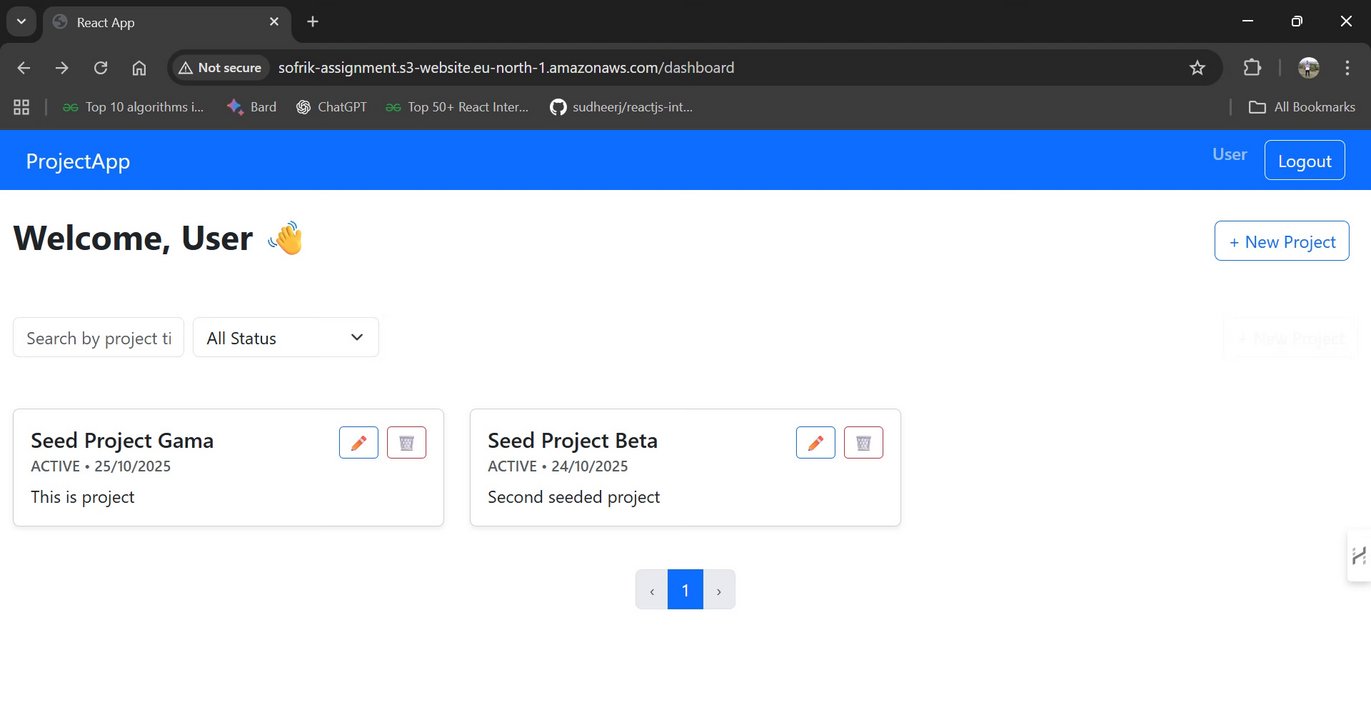
Task: Open the All Bookmarks folder
Action: [1302, 107]
